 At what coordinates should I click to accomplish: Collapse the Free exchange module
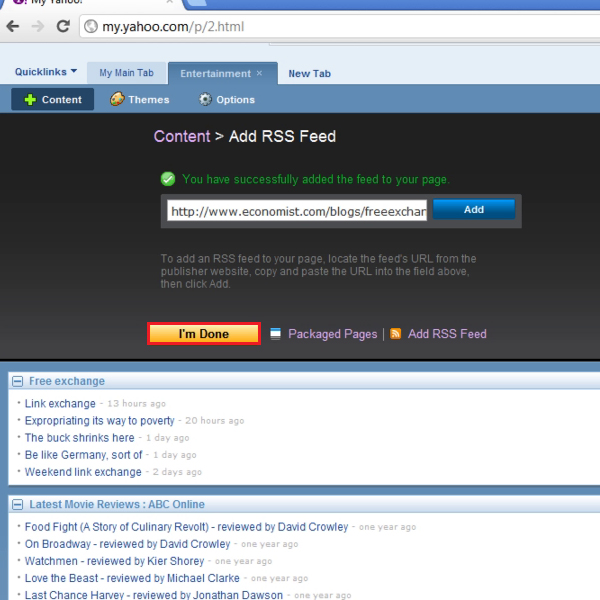[17, 381]
